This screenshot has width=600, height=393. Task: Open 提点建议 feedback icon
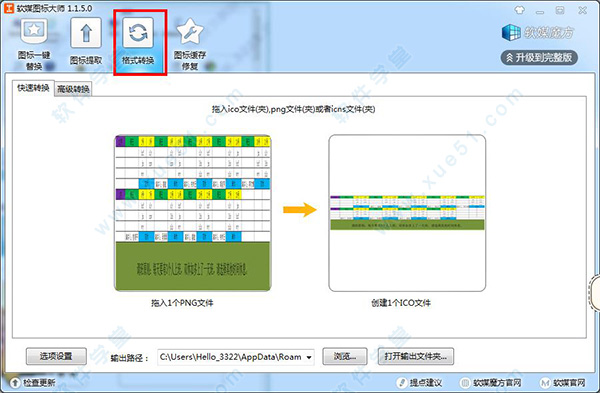pyautogui.click(x=402, y=382)
